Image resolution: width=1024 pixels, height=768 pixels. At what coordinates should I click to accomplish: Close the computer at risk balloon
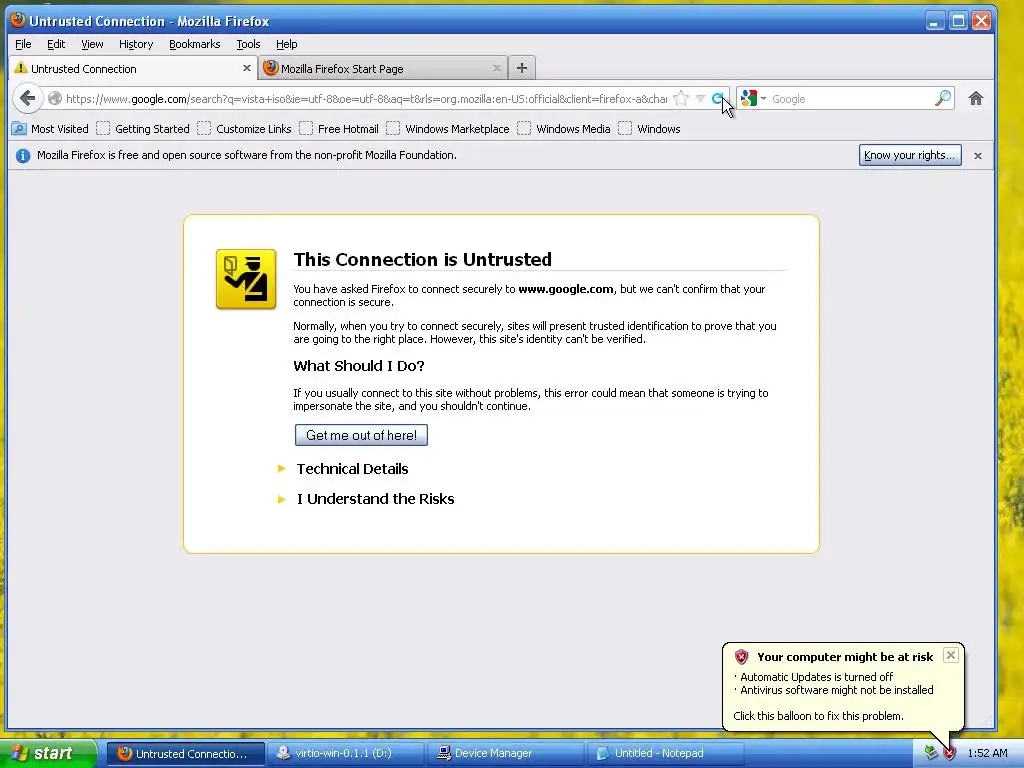tap(951, 655)
